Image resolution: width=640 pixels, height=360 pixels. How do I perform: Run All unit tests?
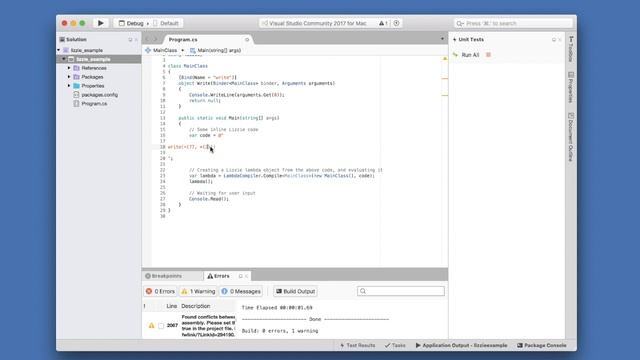click(466, 55)
